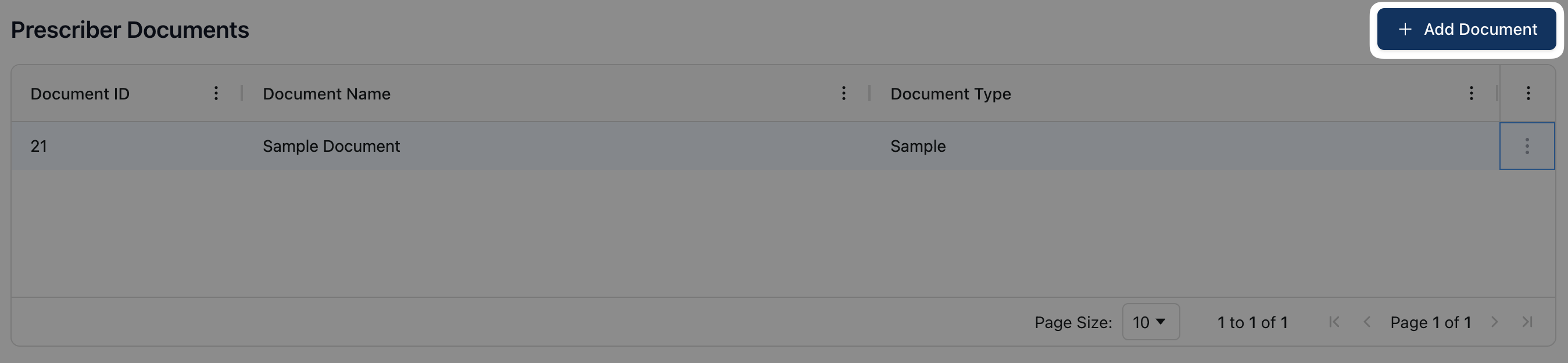Click the Add Document button

pyautogui.click(x=1466, y=29)
